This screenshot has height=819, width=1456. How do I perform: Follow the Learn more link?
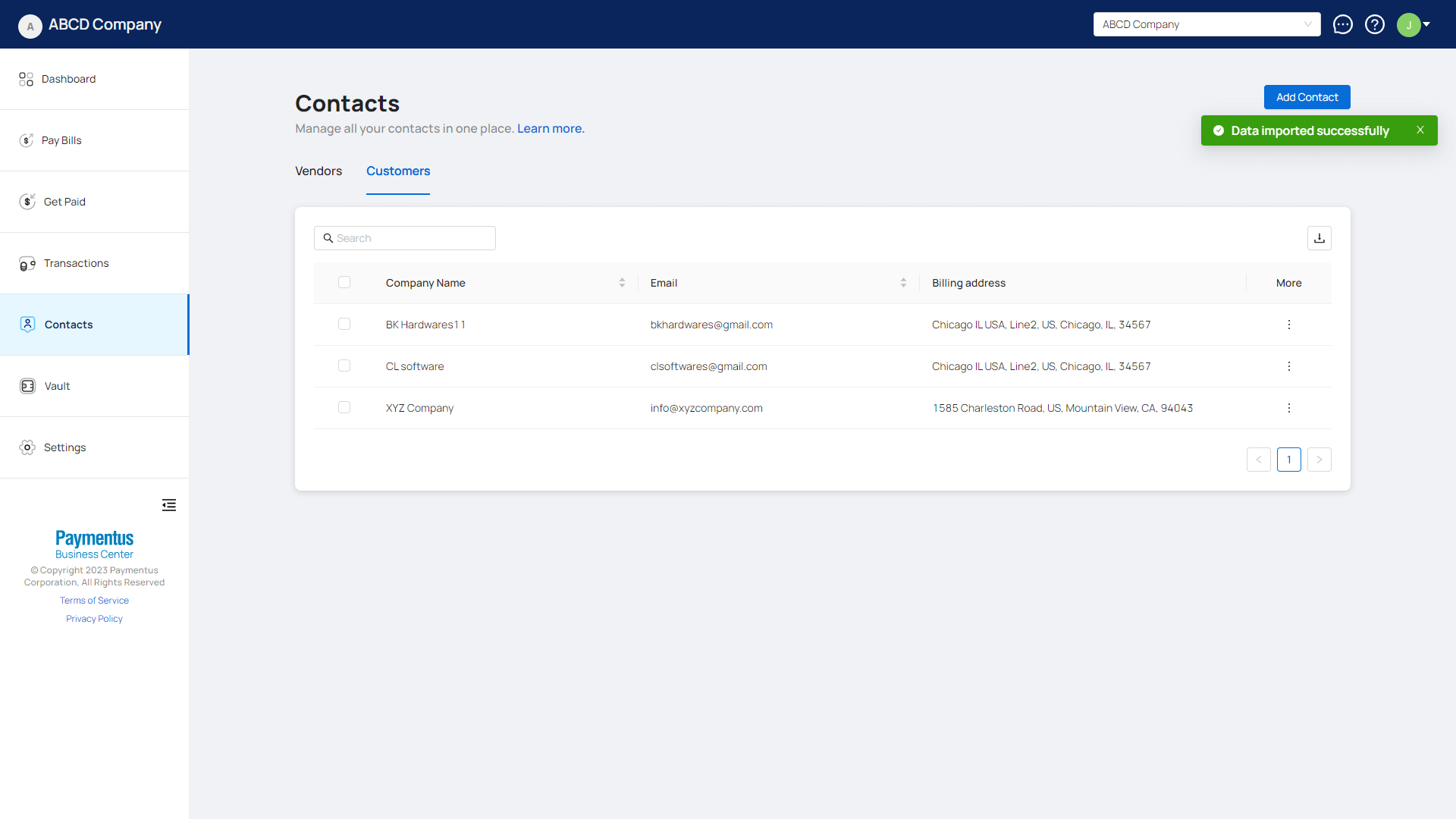click(x=551, y=129)
